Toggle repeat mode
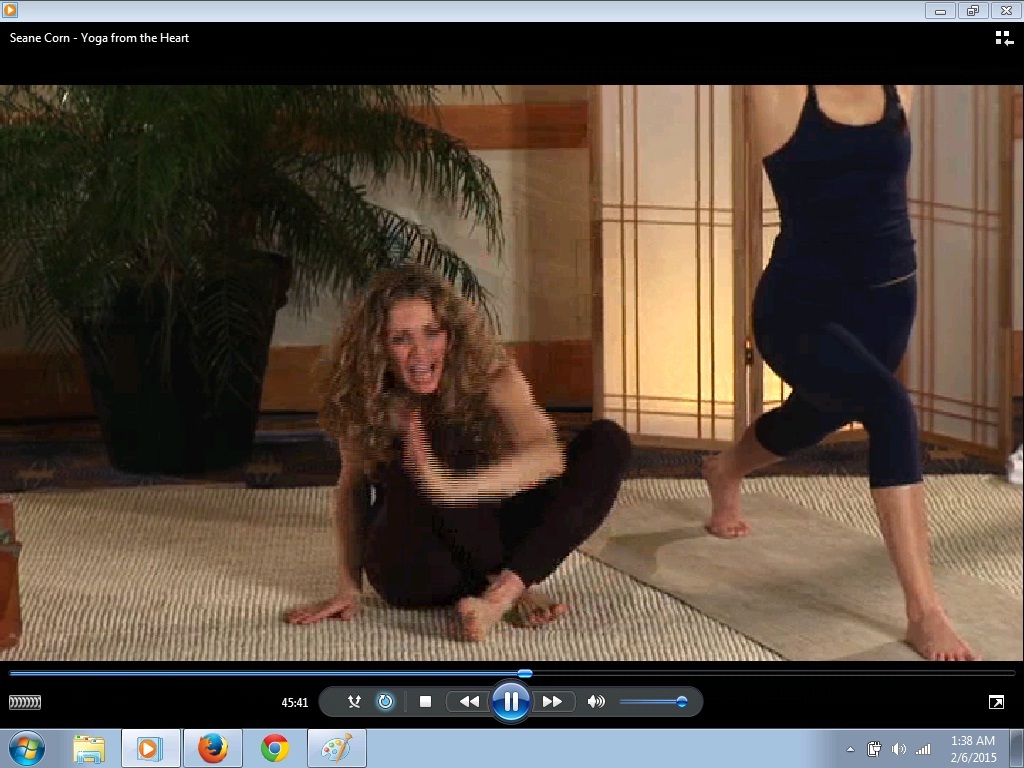 [x=385, y=701]
